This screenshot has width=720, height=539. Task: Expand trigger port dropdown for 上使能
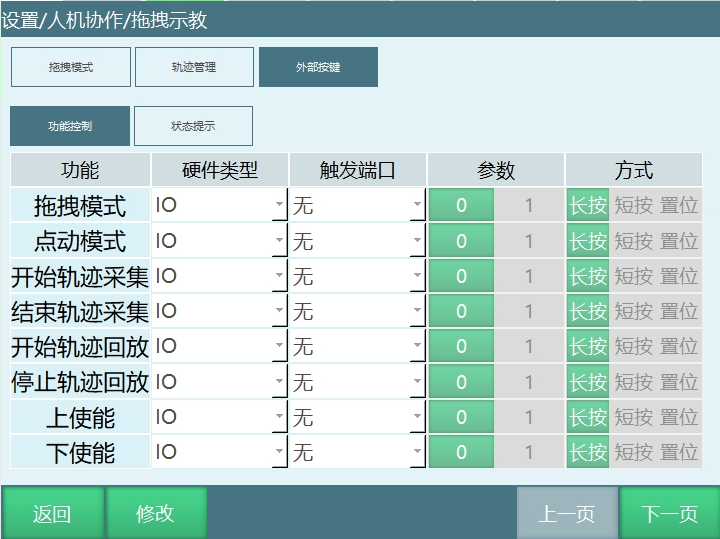(358, 417)
